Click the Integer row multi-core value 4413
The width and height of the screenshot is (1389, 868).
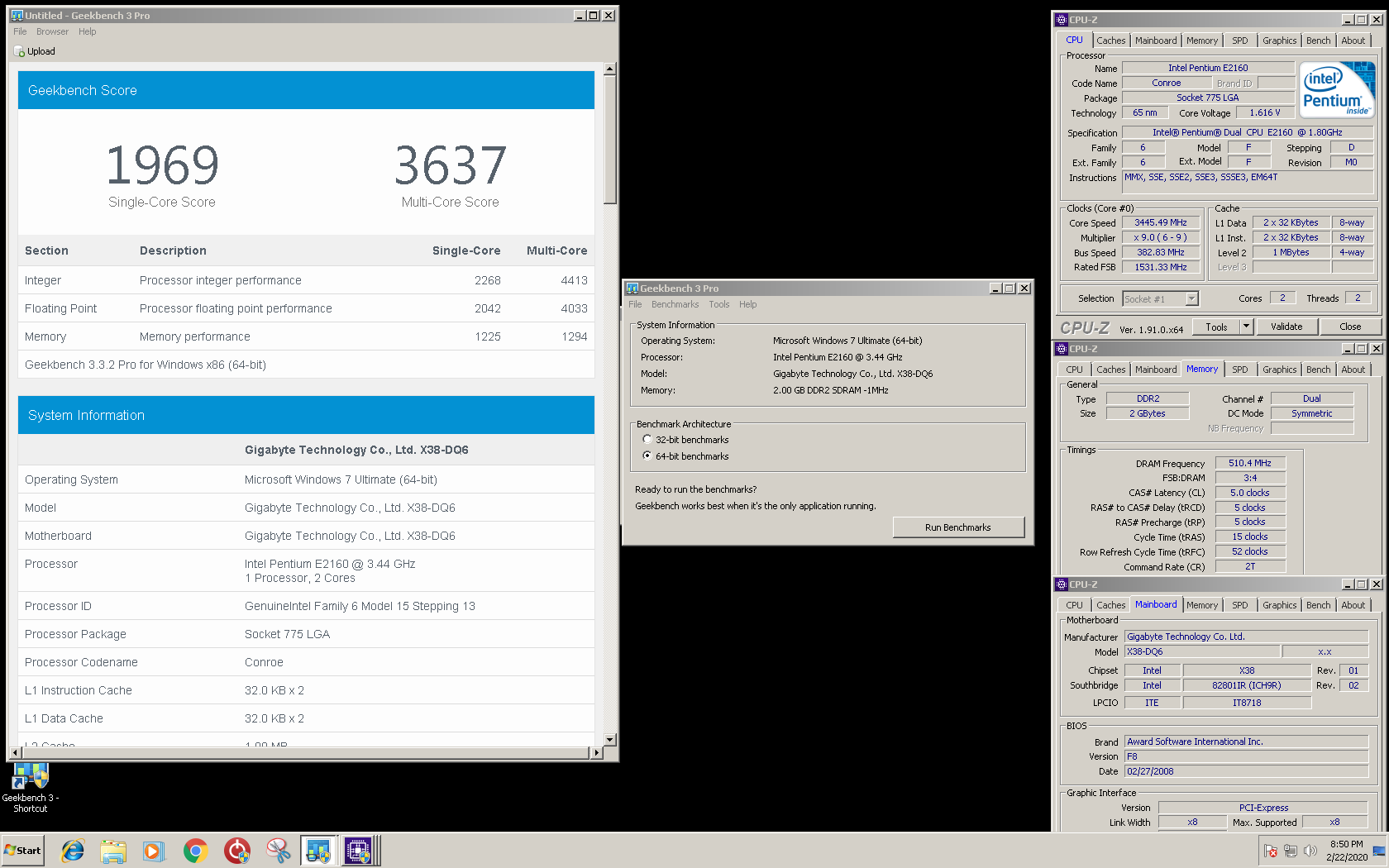coord(574,280)
